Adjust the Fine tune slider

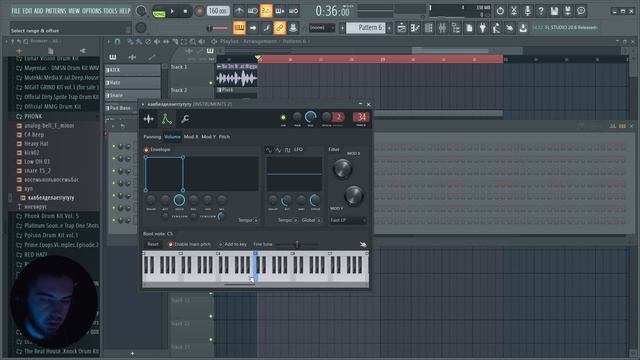coord(297,244)
